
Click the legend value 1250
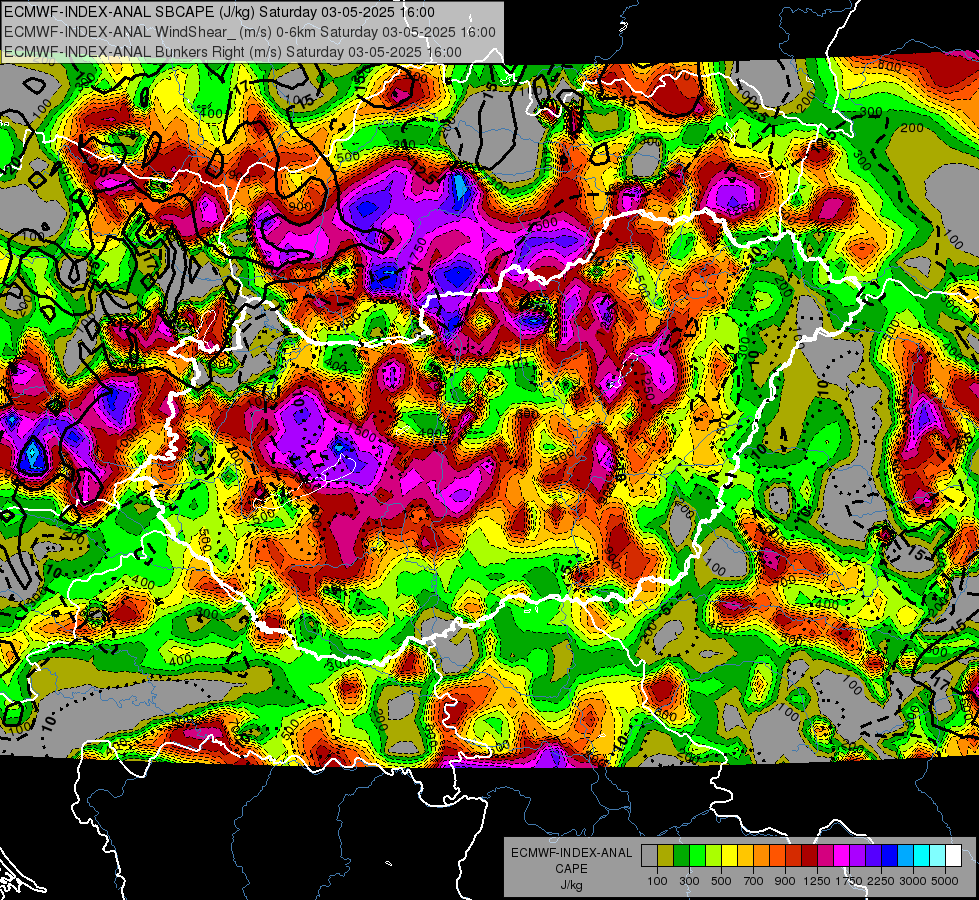[x=817, y=881]
